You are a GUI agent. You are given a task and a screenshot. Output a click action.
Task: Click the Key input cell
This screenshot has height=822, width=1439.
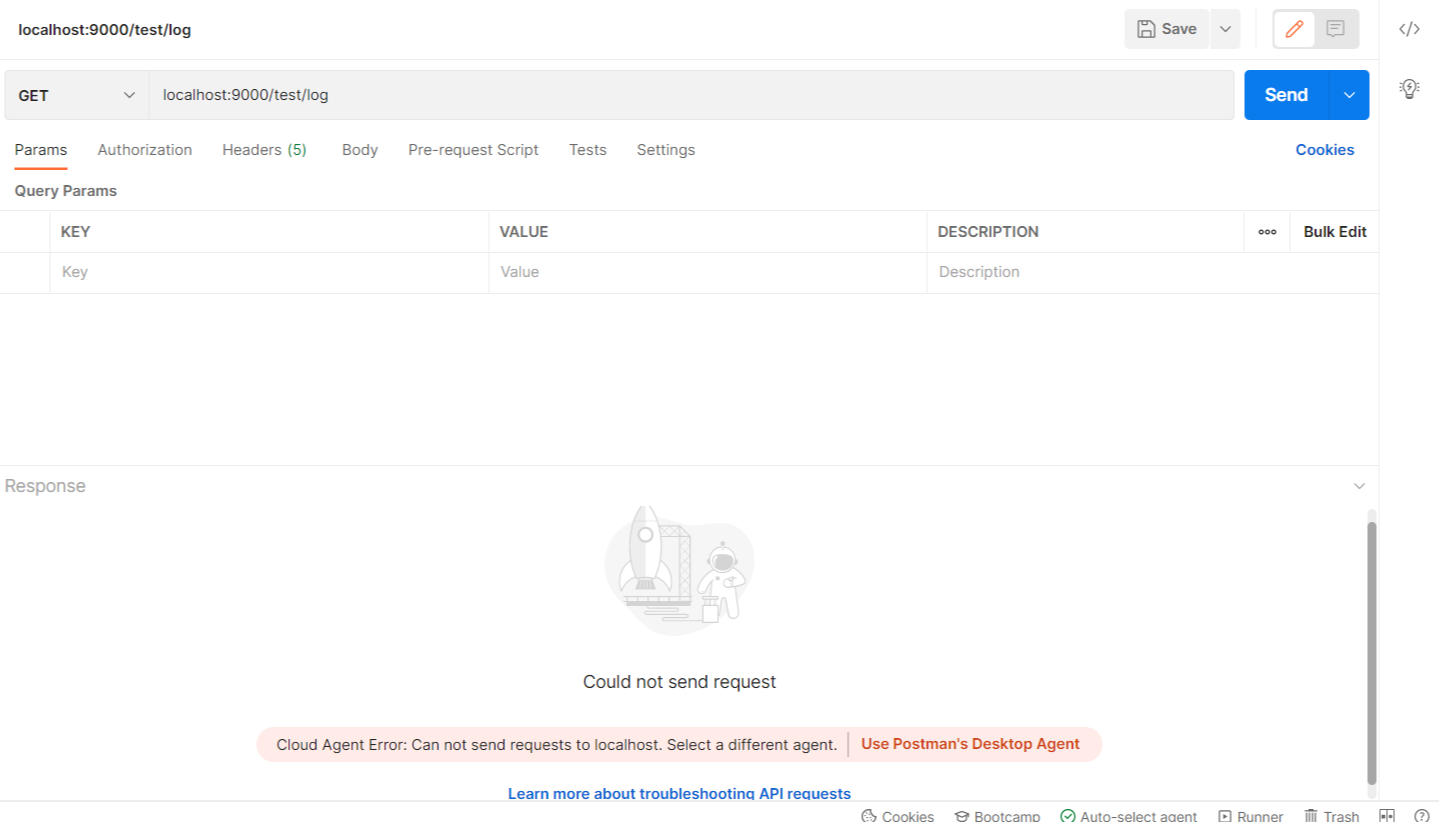(269, 272)
